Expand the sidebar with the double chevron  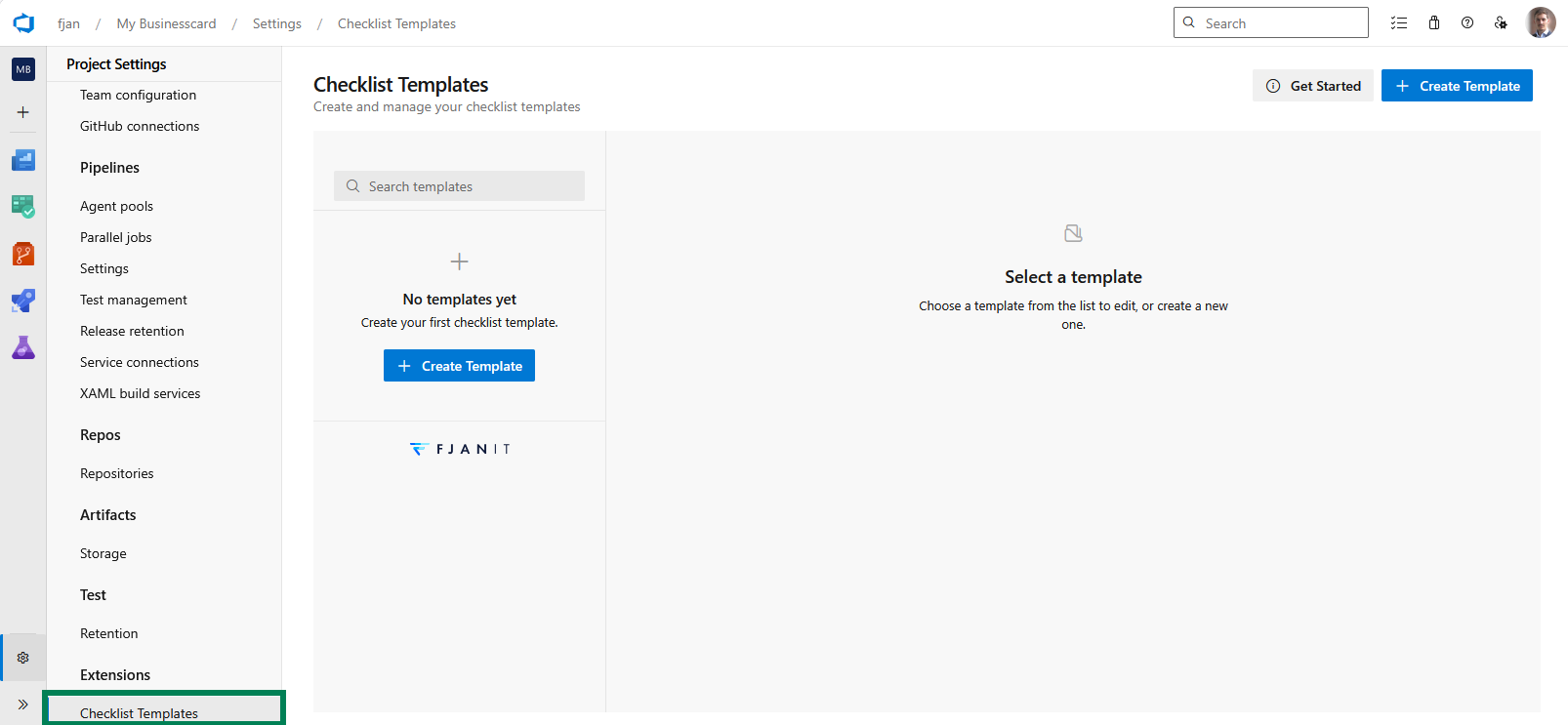[23, 705]
